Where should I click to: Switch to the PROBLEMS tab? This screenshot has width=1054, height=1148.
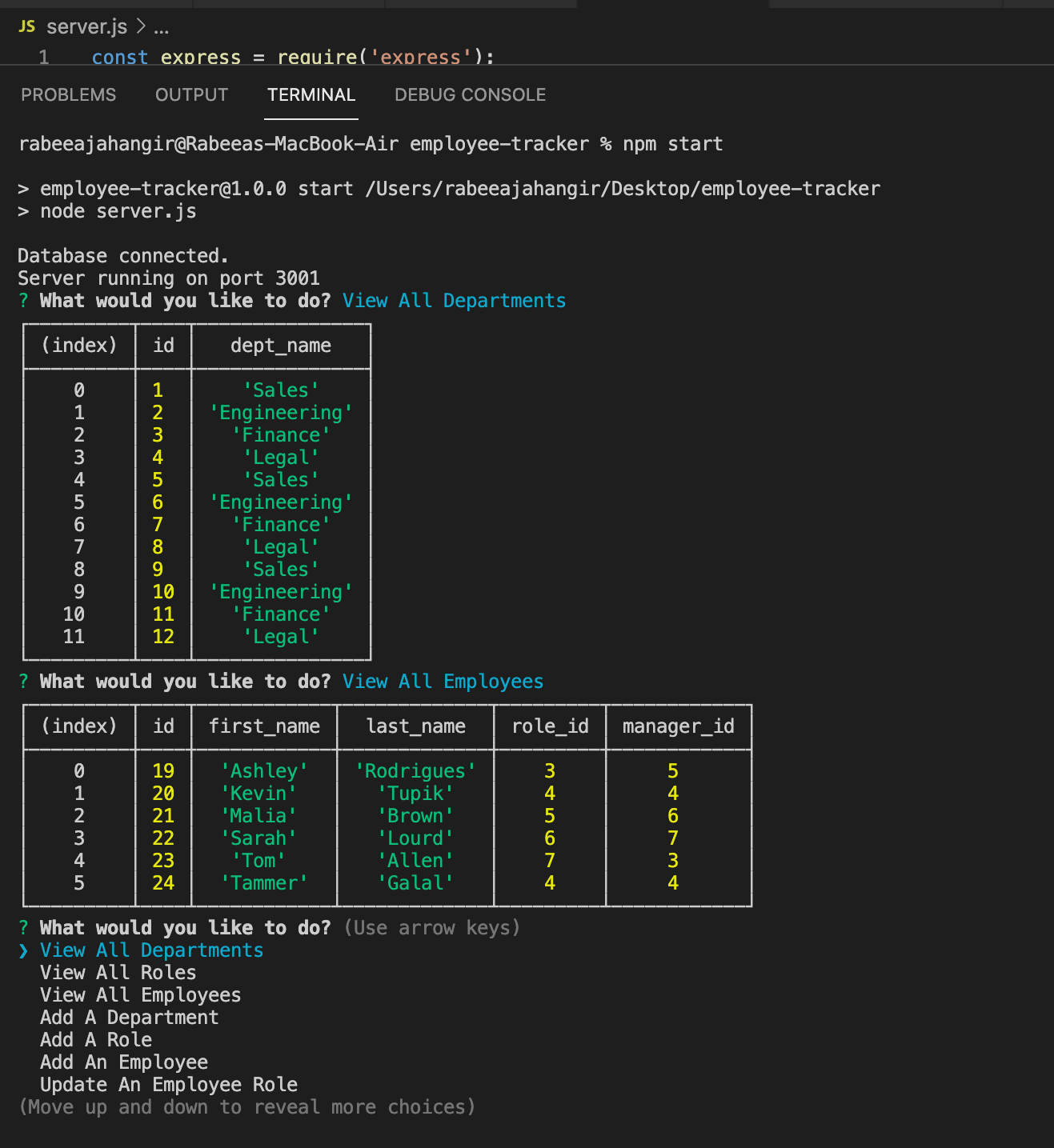point(69,94)
